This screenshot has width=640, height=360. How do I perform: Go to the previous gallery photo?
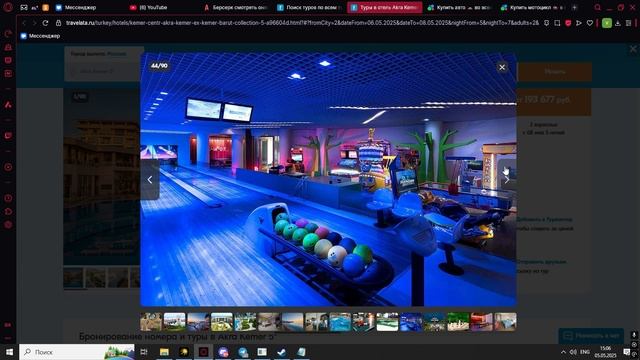(x=150, y=180)
